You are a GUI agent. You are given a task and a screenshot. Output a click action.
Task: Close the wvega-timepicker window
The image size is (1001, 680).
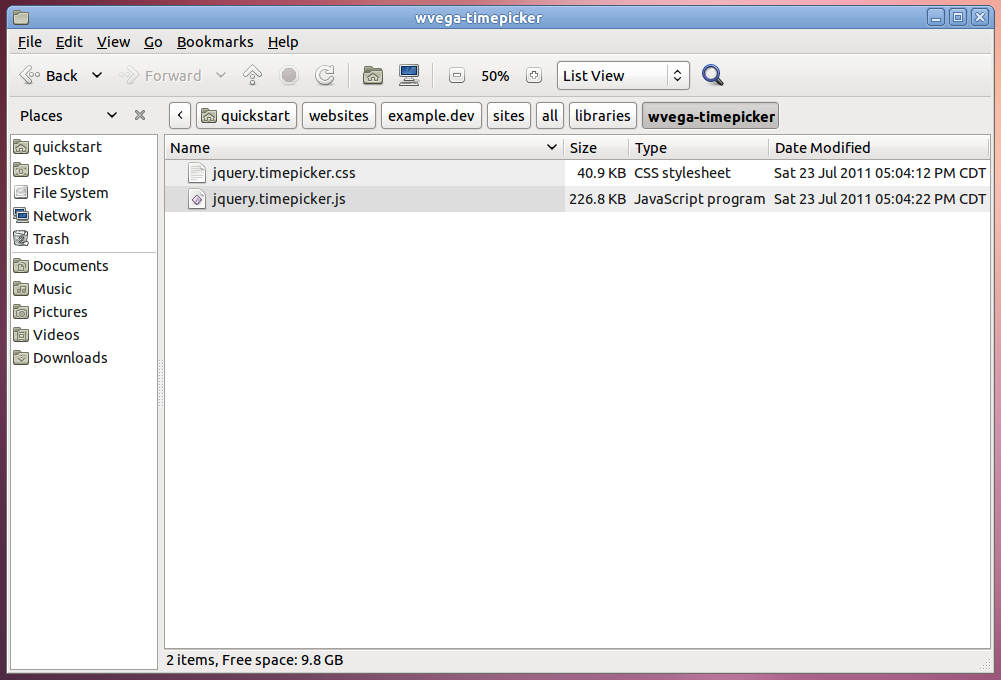tap(980, 17)
